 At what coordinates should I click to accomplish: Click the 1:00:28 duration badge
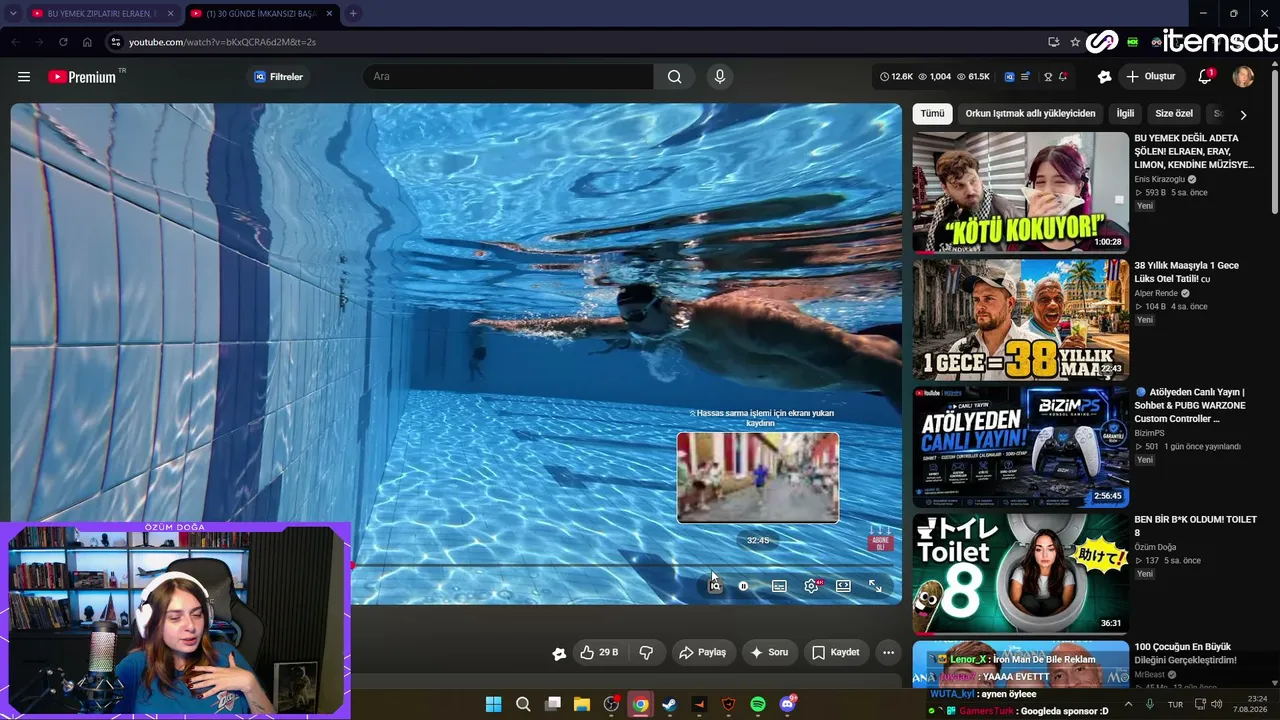tap(1108, 242)
